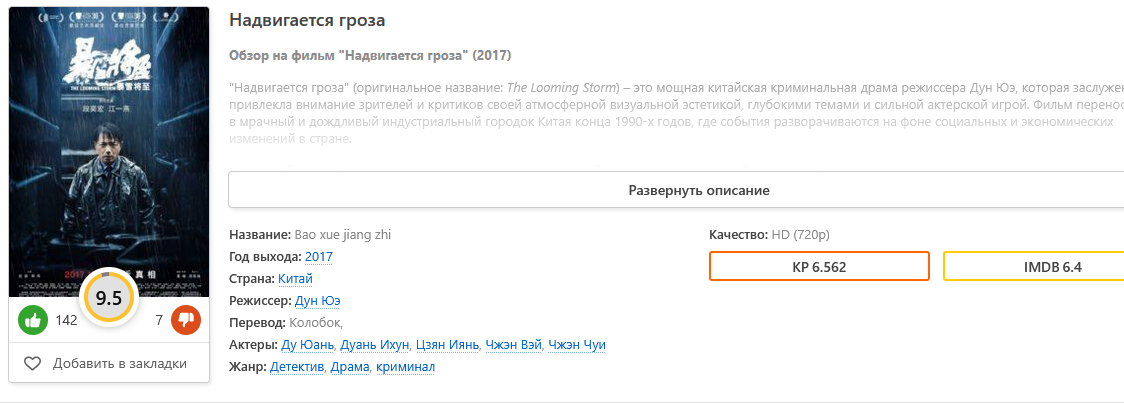The width and height of the screenshot is (1124, 404).
Task: Open actor Цзян Иянь link
Action: [447, 345]
